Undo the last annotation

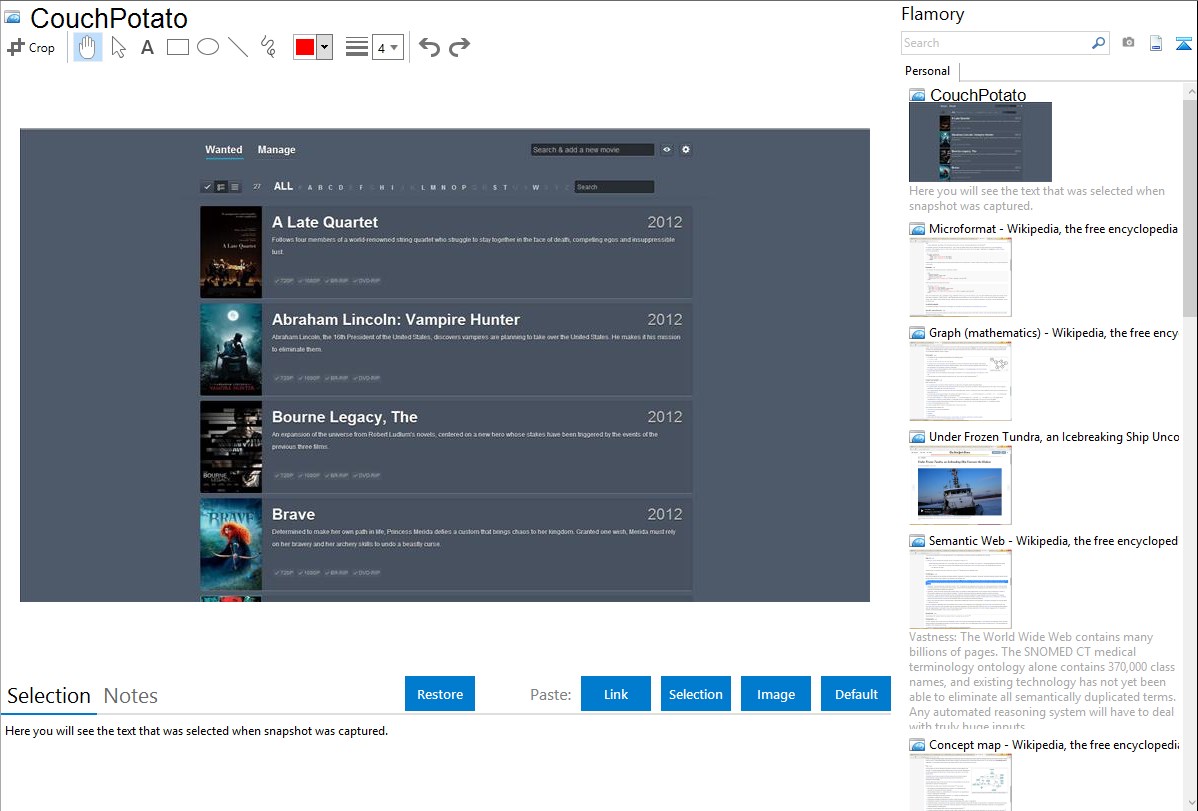tap(429, 47)
